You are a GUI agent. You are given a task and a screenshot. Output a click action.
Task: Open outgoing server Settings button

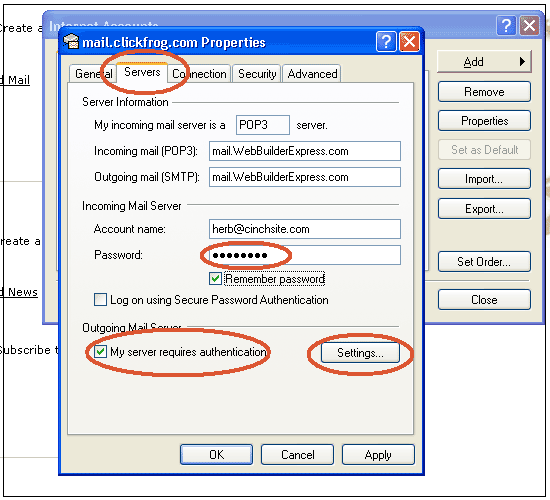[x=360, y=353]
